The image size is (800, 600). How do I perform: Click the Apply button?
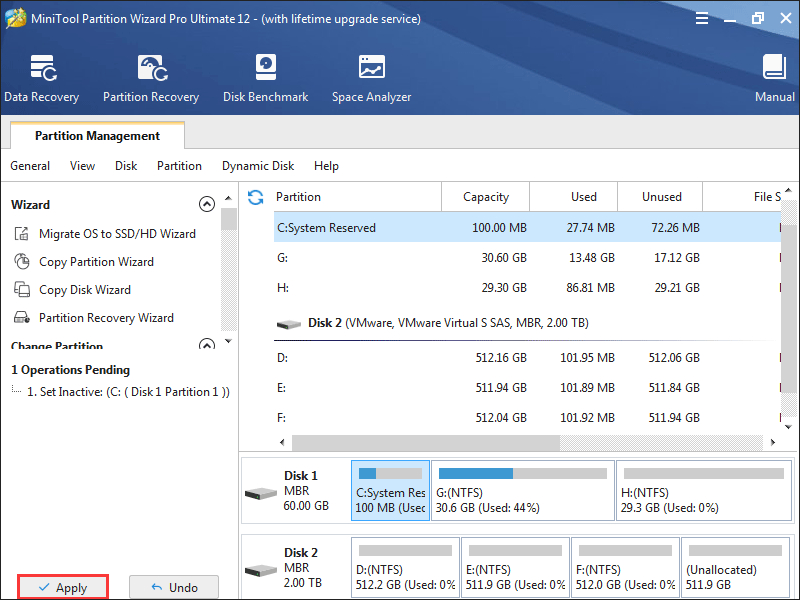coord(63,587)
